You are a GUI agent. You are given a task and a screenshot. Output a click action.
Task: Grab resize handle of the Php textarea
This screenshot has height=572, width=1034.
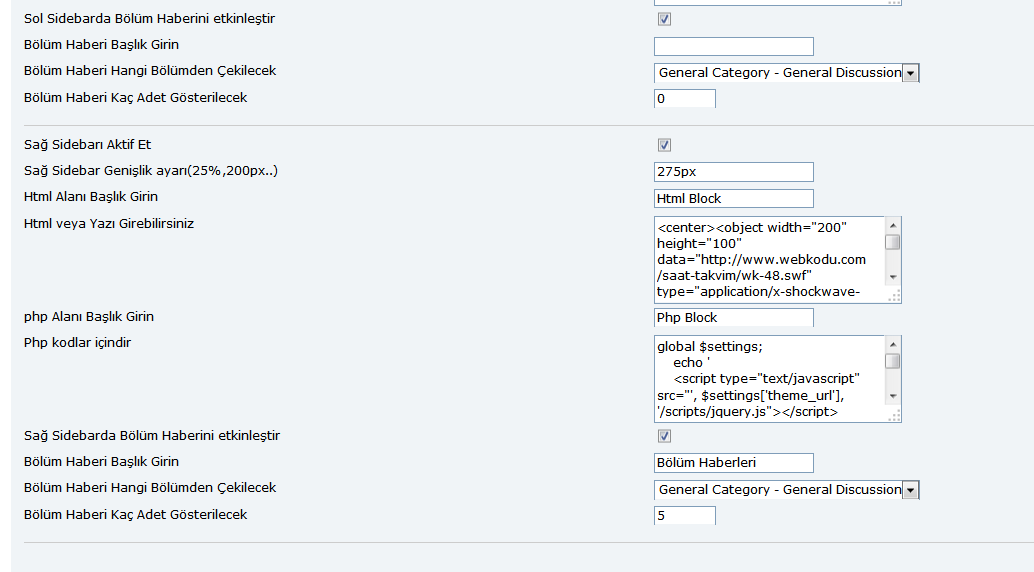(894, 416)
